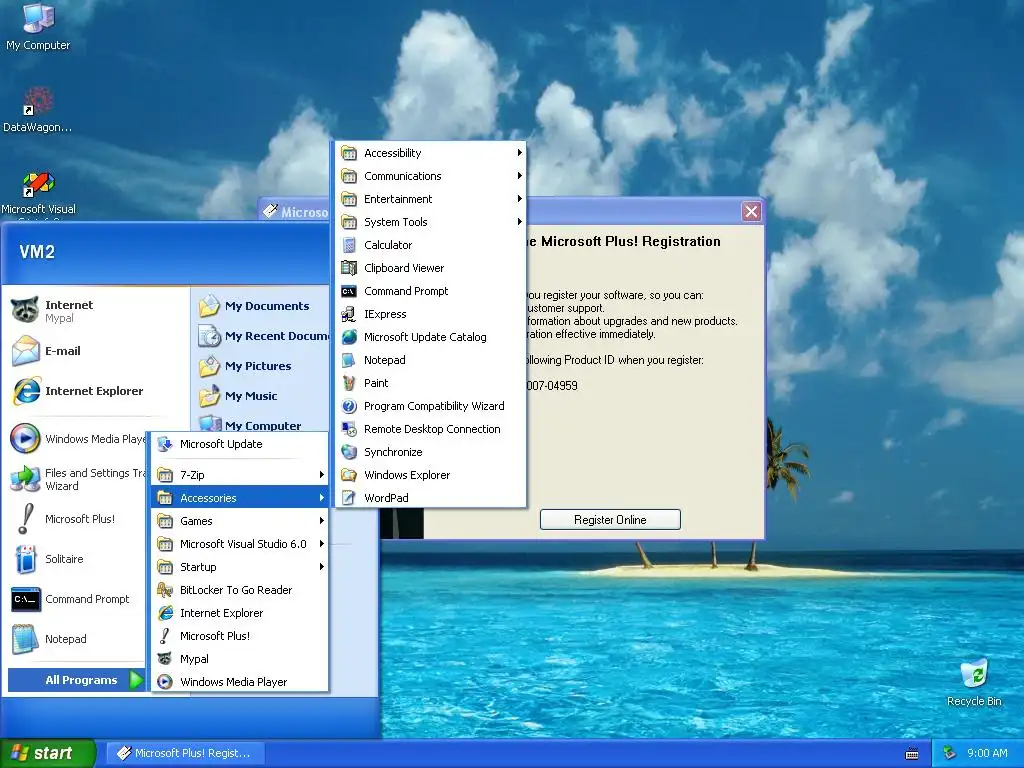Open Internet Explorer icon in All Programs list
This screenshot has width=1024, height=768.
[x=165, y=613]
